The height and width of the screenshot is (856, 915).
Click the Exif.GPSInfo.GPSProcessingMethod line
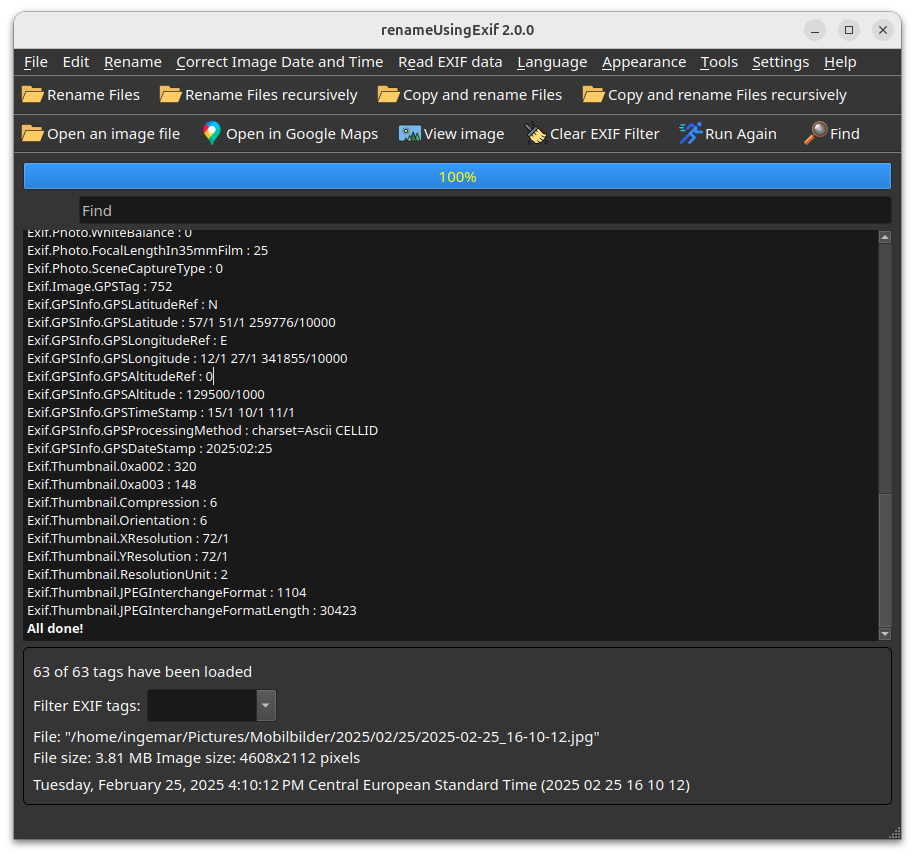[x=202, y=431]
